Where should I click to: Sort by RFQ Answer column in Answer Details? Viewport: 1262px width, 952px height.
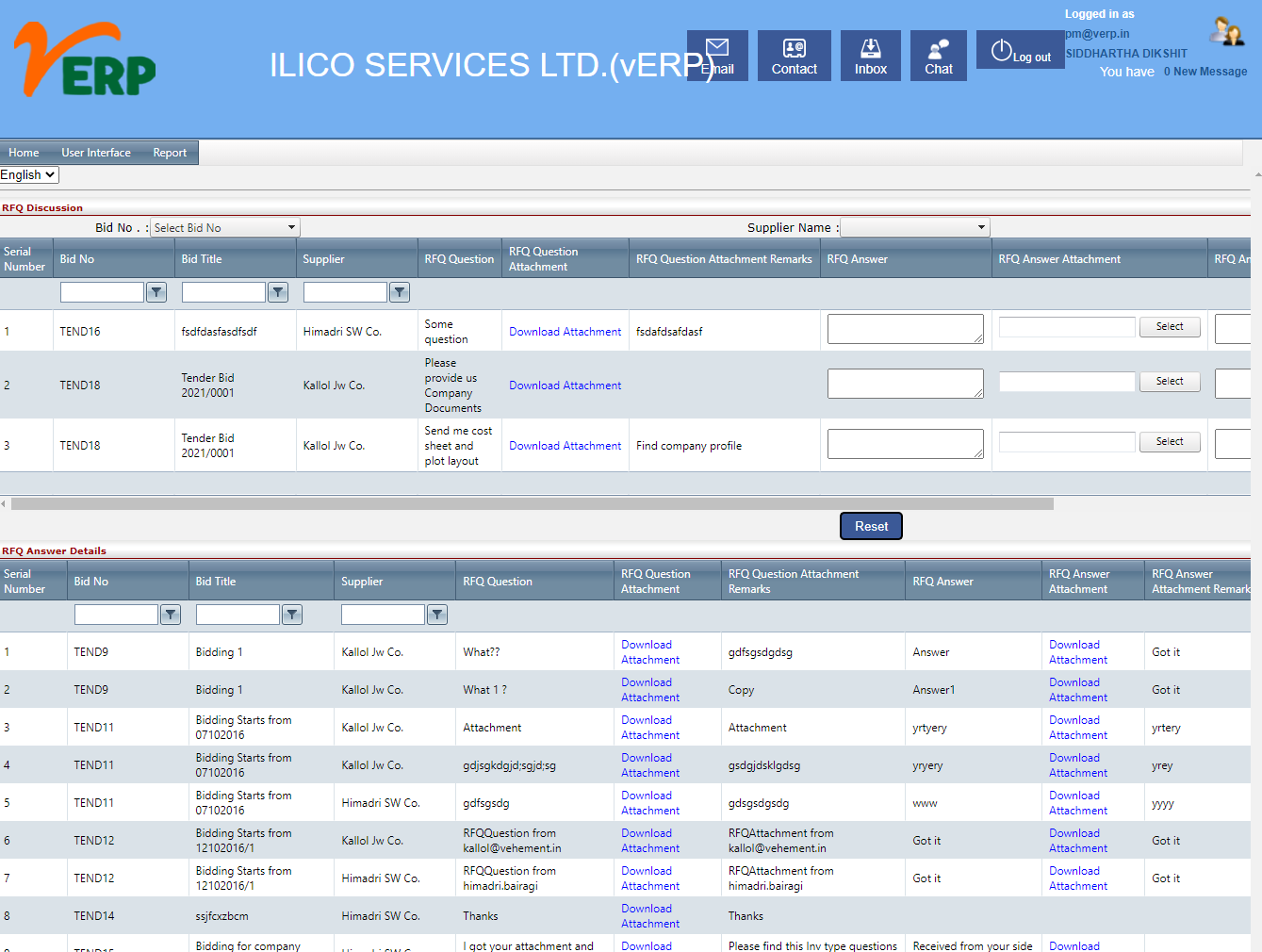coord(942,582)
